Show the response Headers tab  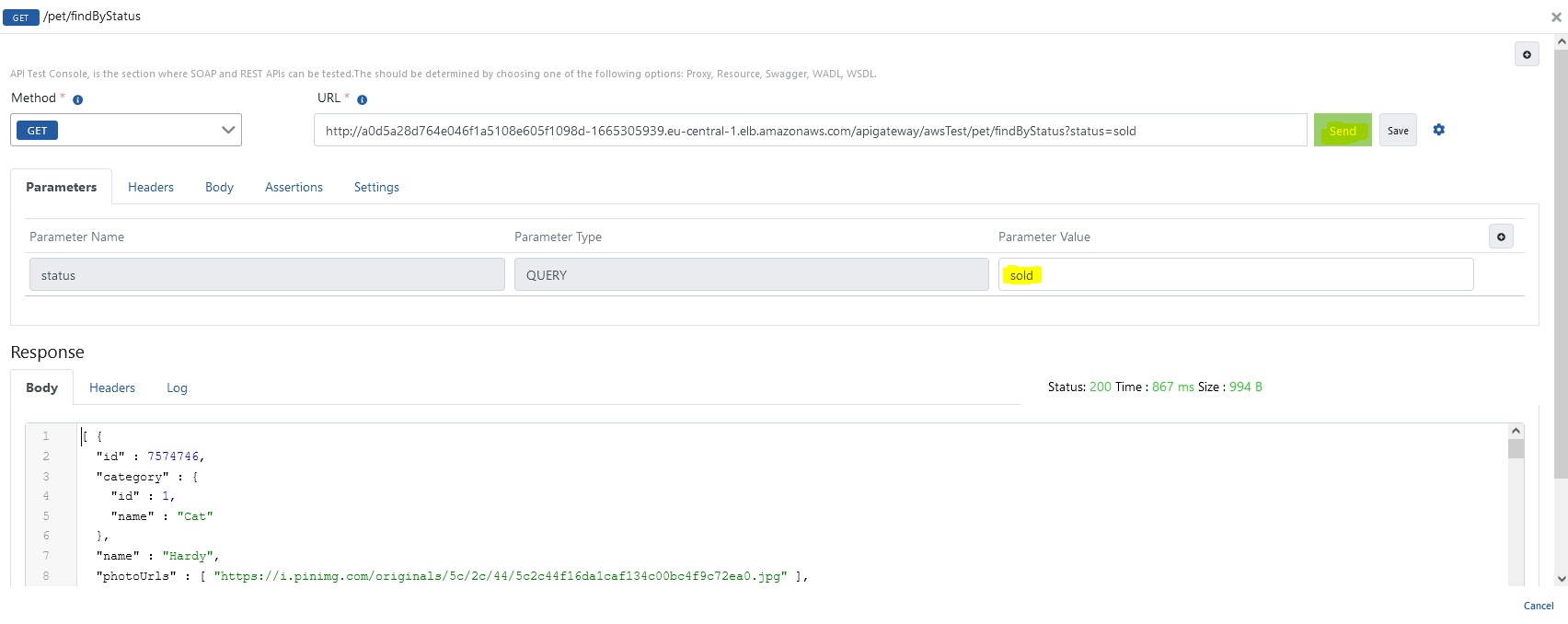112,387
